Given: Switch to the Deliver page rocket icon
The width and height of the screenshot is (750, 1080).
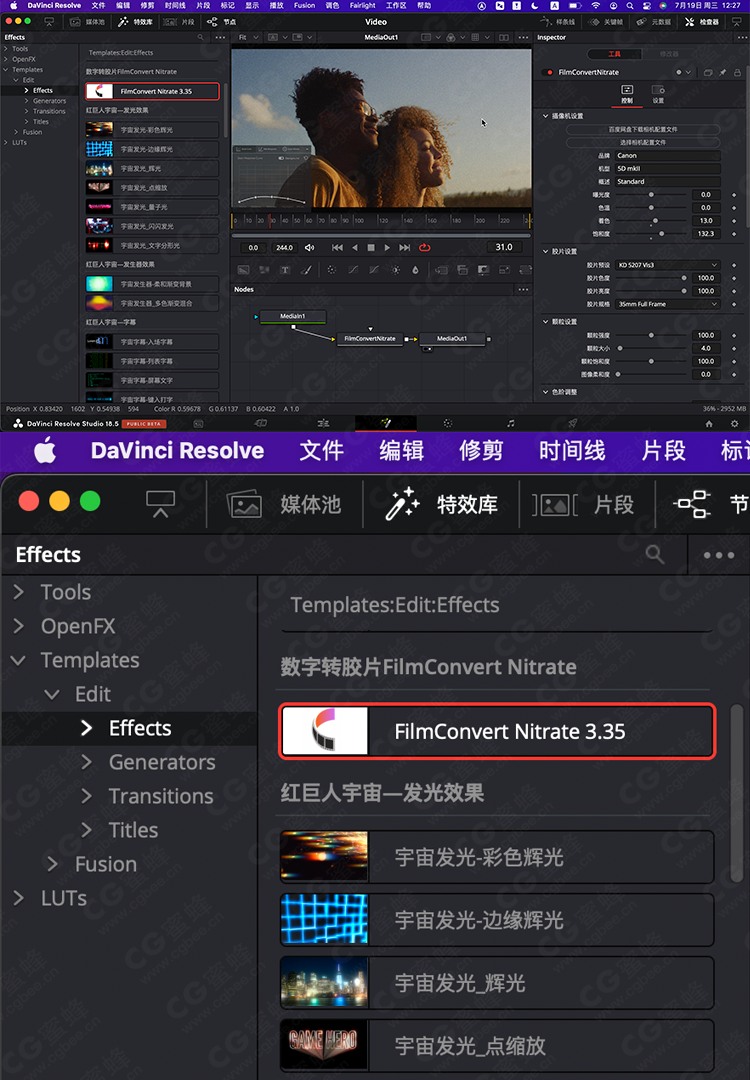Looking at the screenshot, I should point(572,424).
